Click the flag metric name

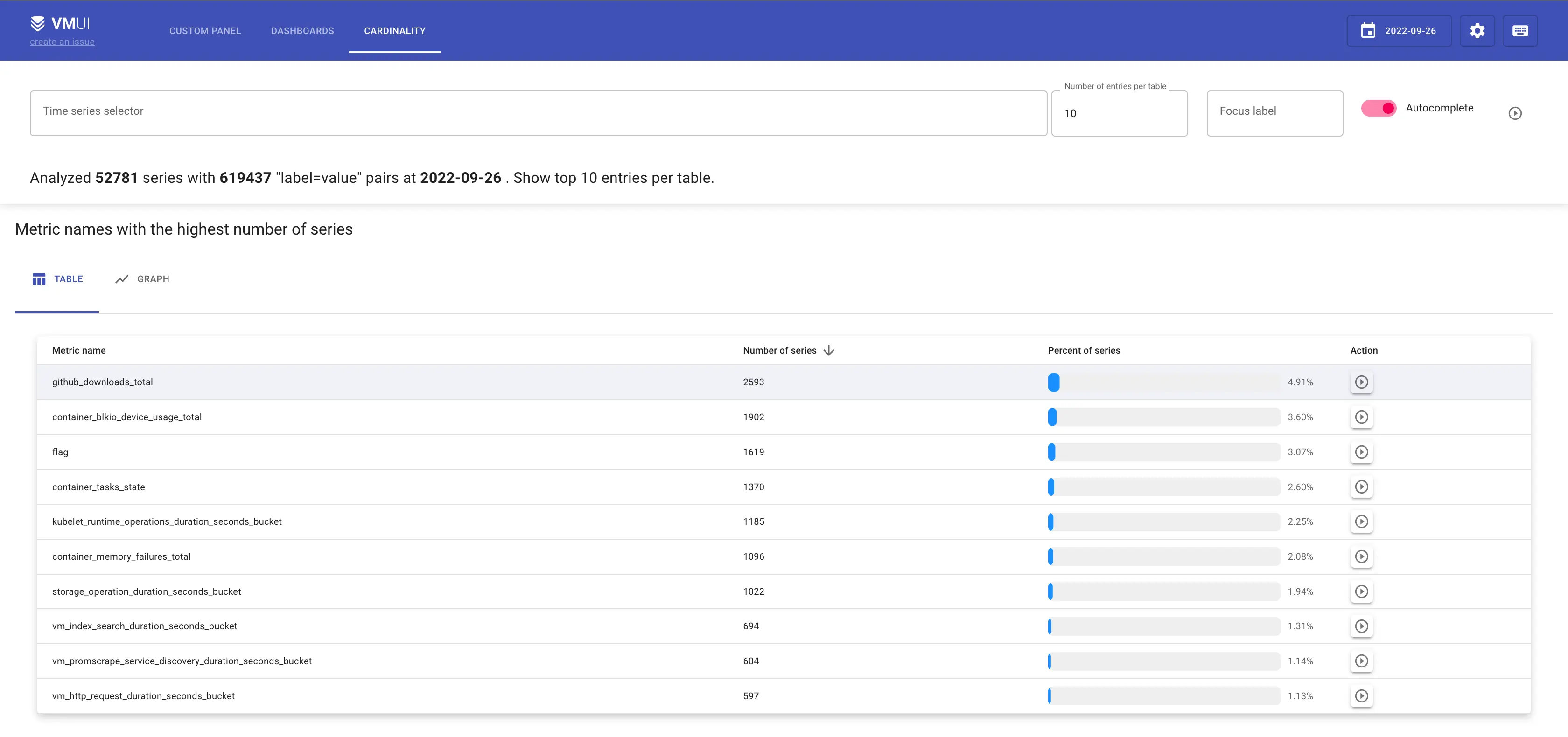point(60,452)
